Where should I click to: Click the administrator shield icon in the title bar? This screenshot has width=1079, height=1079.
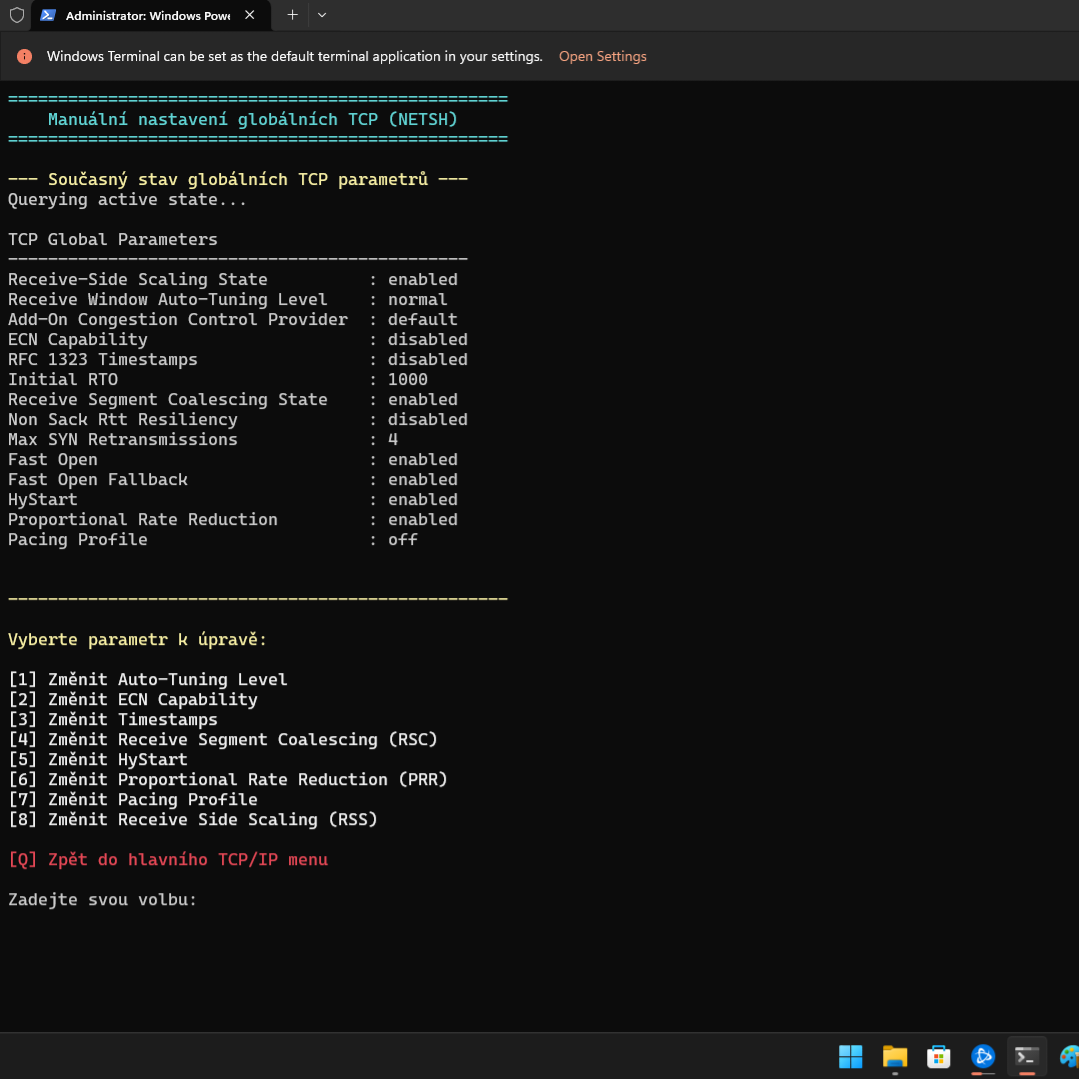(17, 16)
